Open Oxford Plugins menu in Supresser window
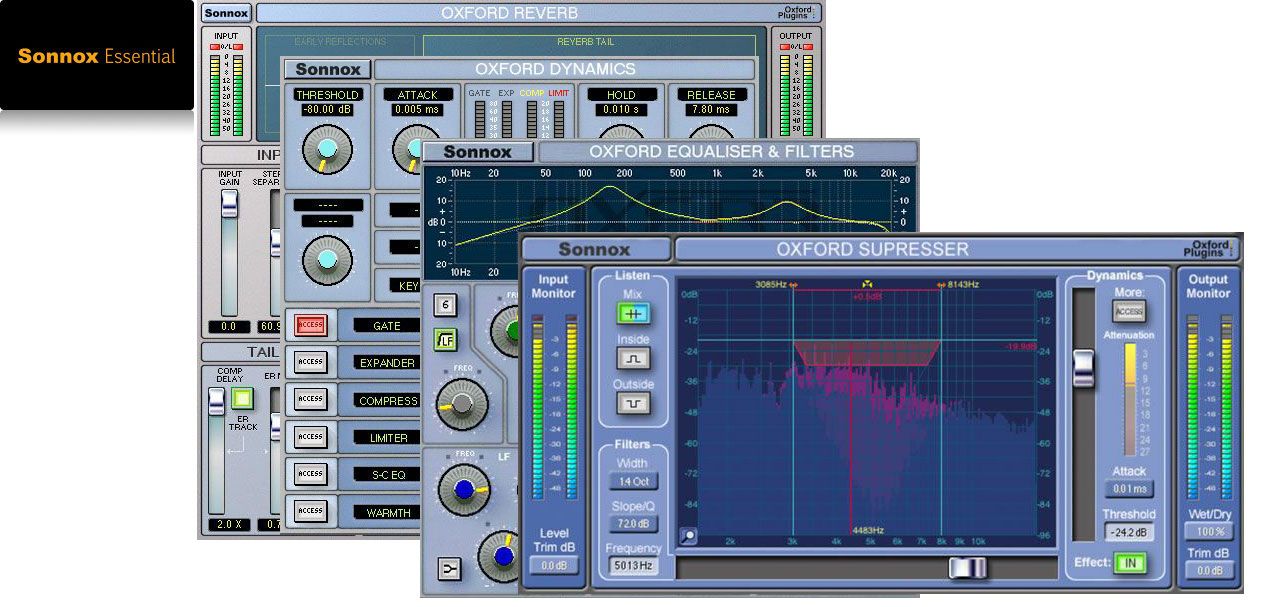The height and width of the screenshot is (607, 1274). coord(1211,248)
